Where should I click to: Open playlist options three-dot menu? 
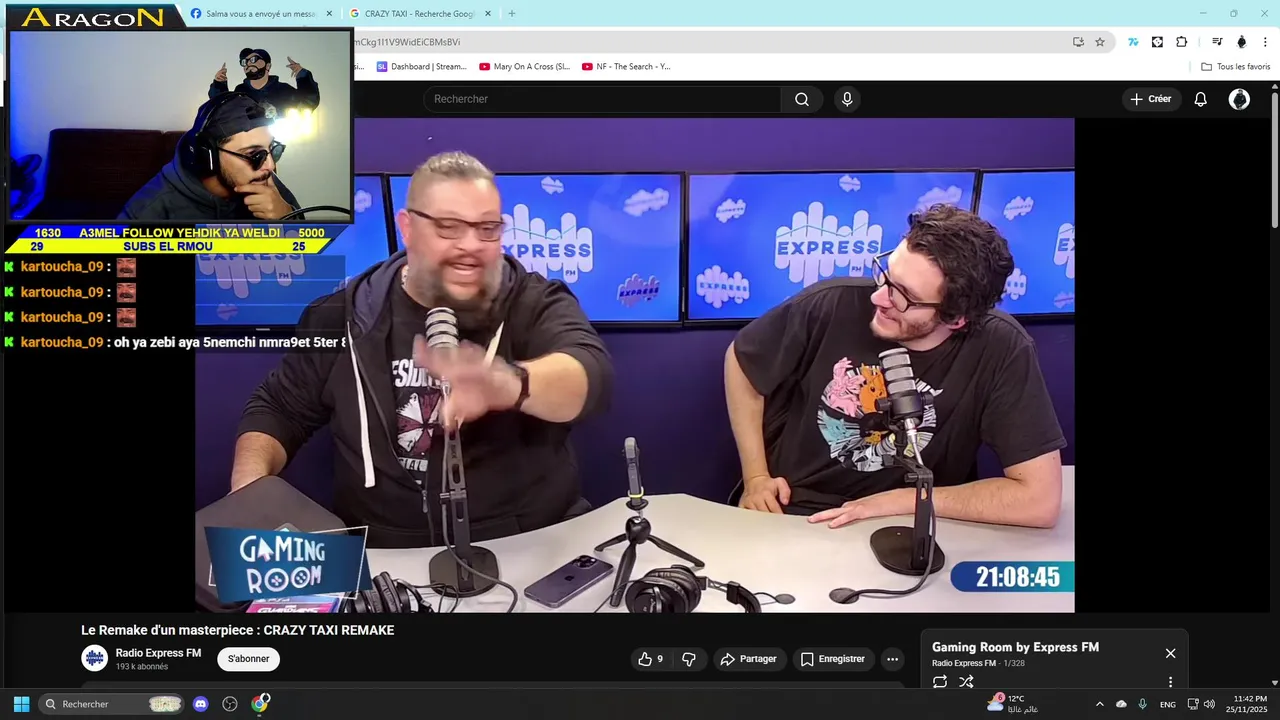coord(1170,682)
